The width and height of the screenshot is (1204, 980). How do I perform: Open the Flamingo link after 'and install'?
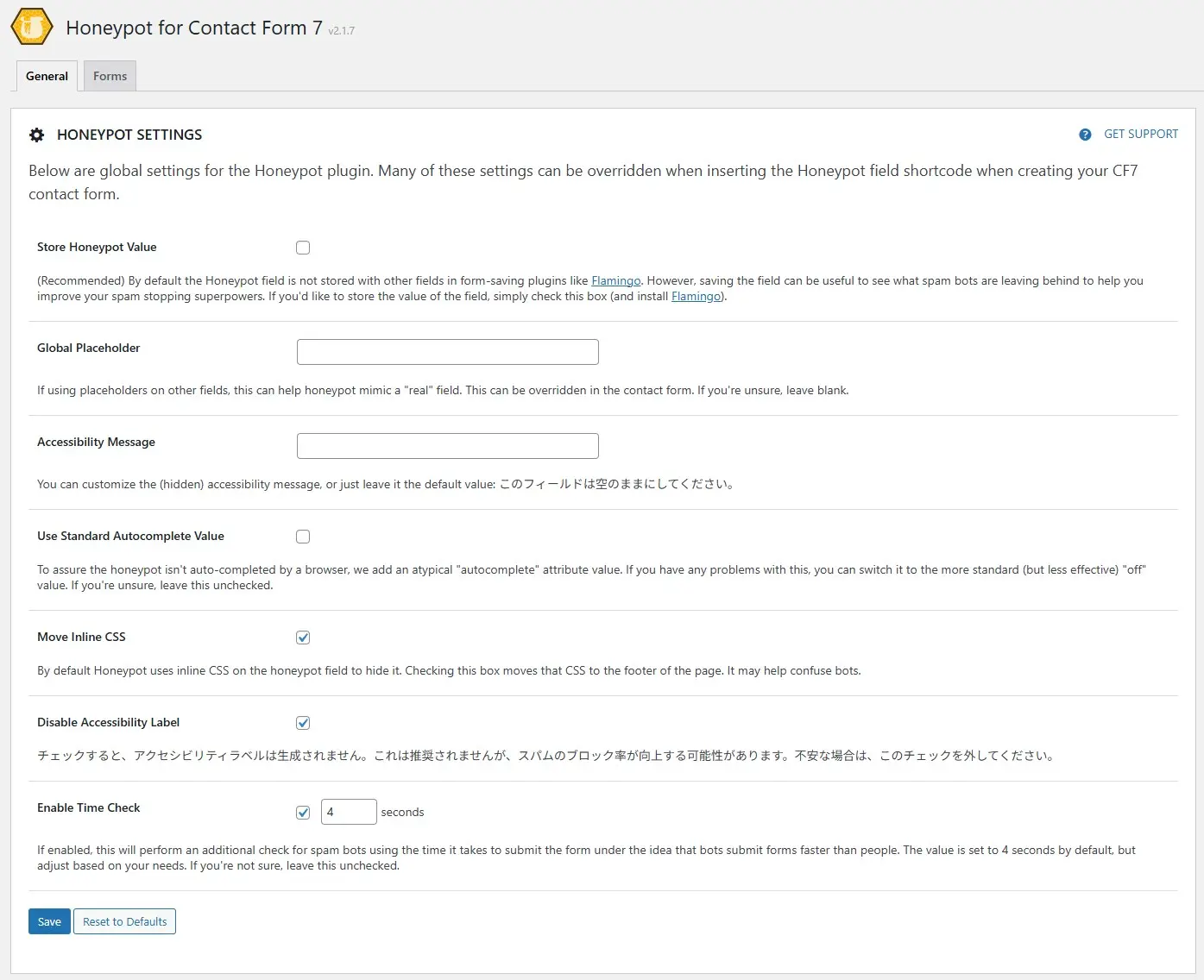tap(696, 296)
